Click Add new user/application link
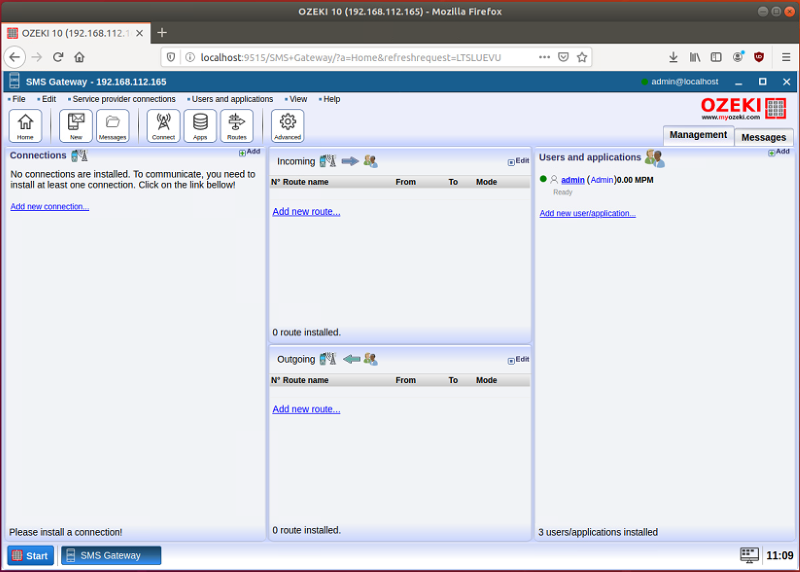Screen dimensions: 800x572 tap(587, 213)
